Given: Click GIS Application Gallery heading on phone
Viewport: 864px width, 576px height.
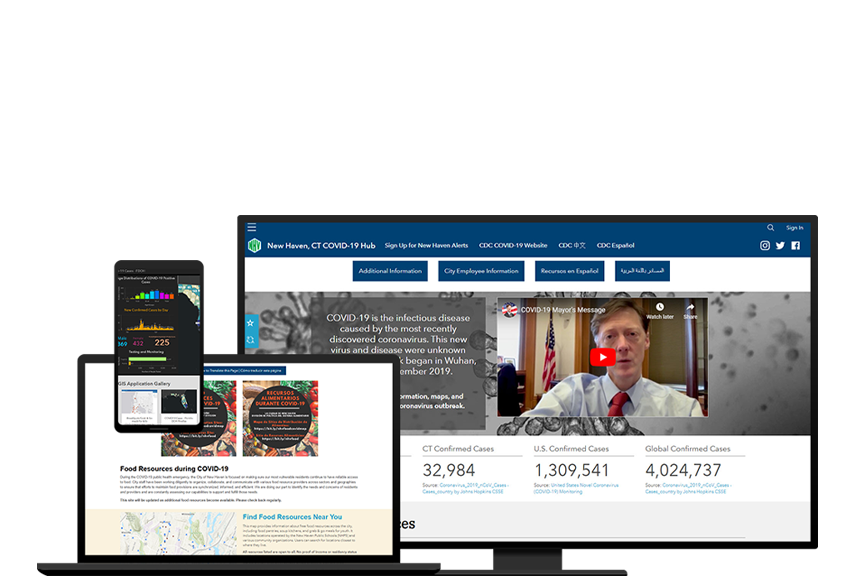Looking at the screenshot, I should point(144,383).
